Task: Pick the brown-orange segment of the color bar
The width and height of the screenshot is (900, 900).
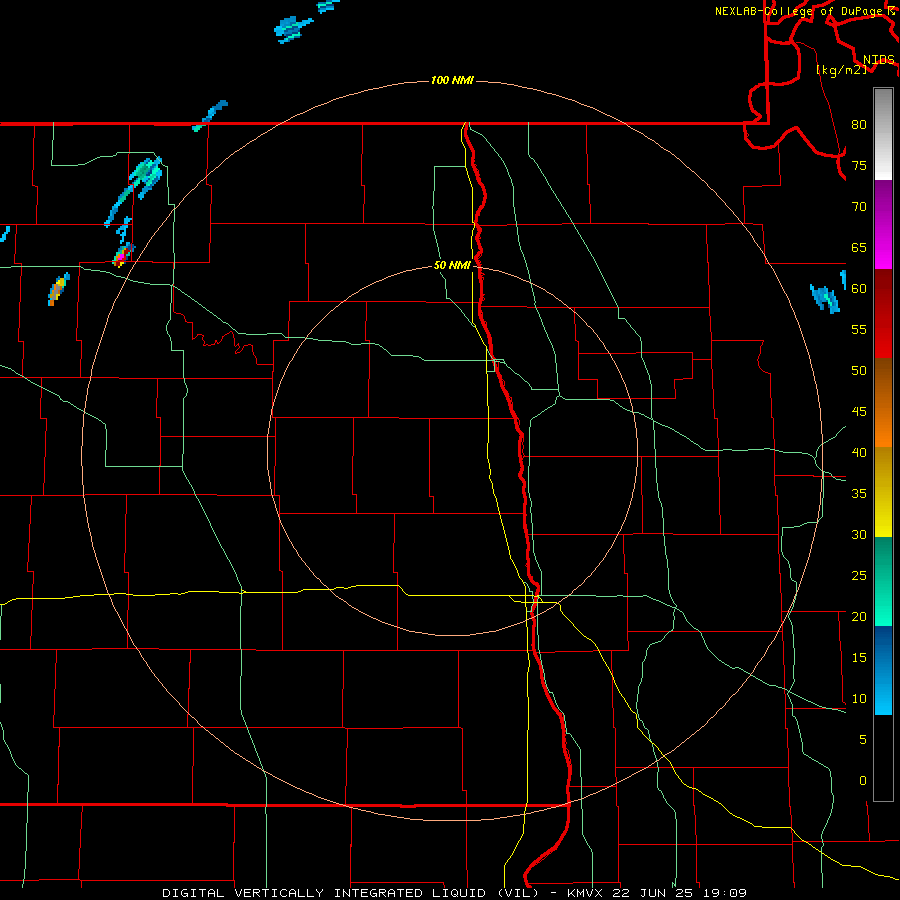Action: click(x=883, y=402)
